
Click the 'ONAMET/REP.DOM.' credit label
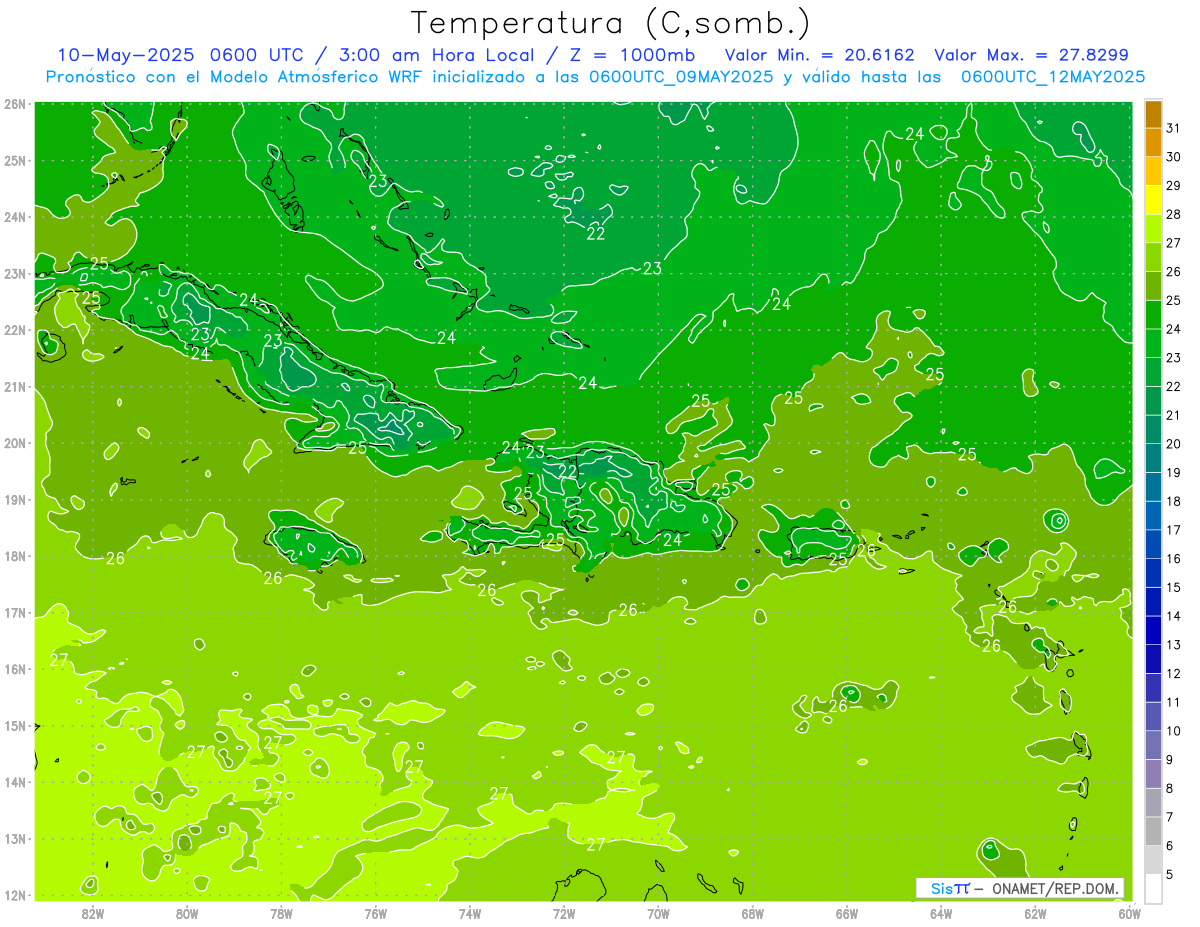pos(1054,889)
